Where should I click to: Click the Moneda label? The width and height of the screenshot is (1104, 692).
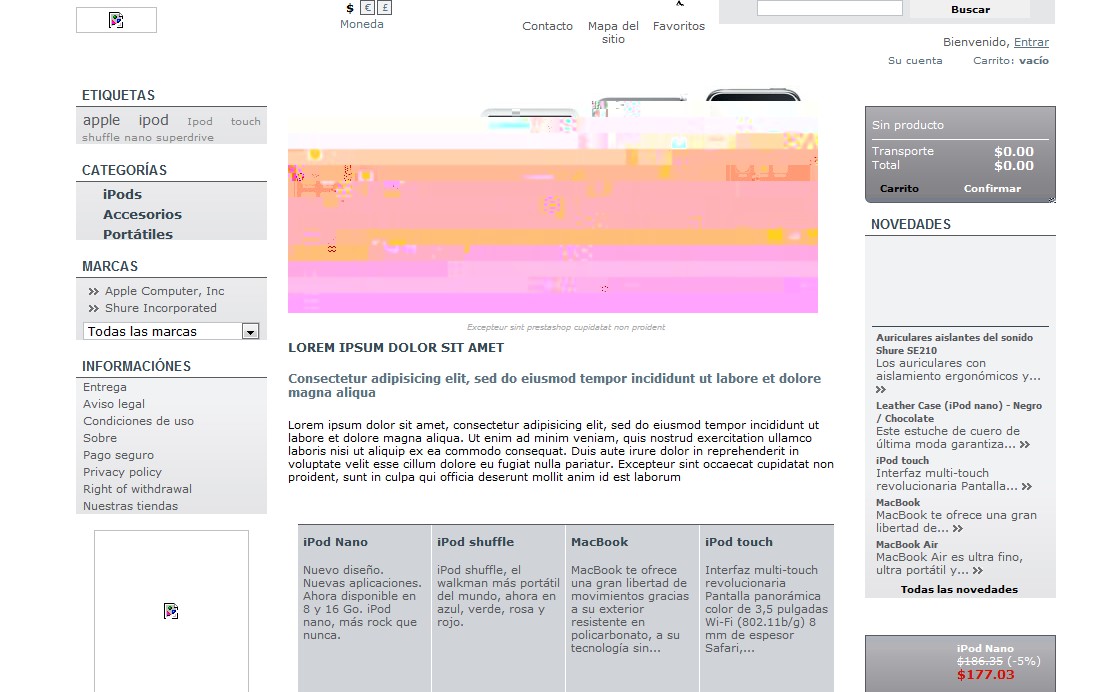point(362,24)
